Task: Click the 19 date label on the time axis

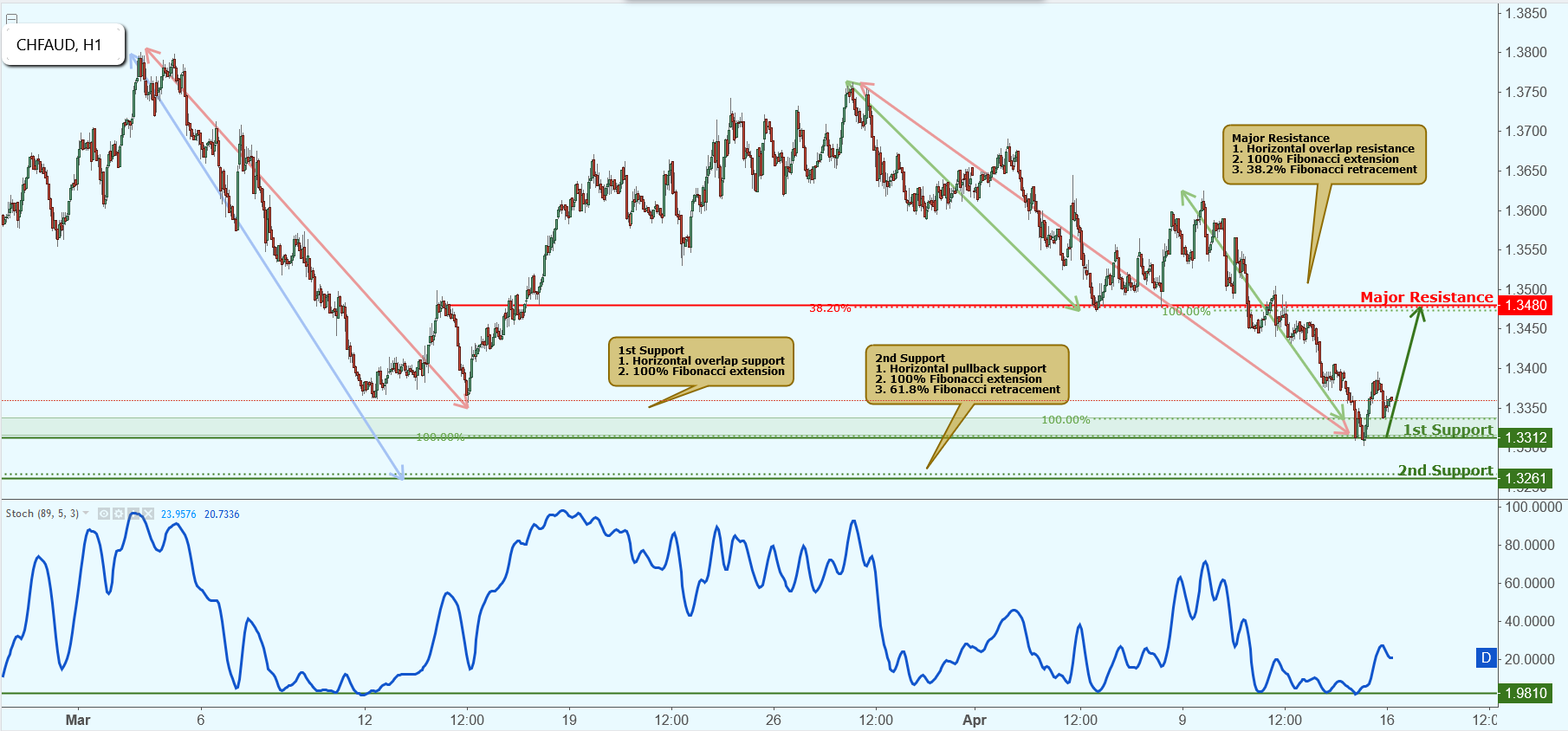Action: click(569, 720)
